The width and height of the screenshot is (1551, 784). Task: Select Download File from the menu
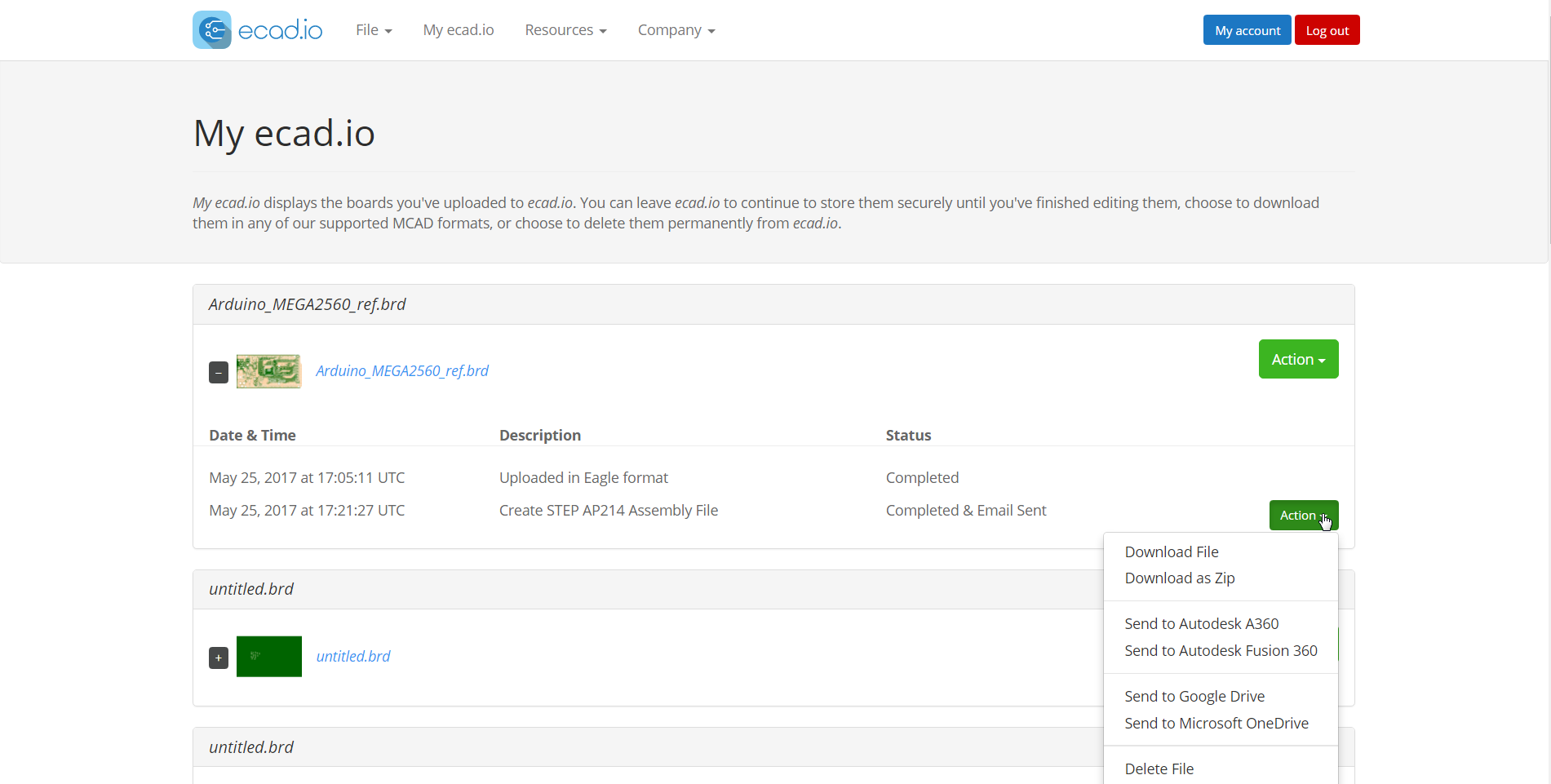coord(1171,551)
